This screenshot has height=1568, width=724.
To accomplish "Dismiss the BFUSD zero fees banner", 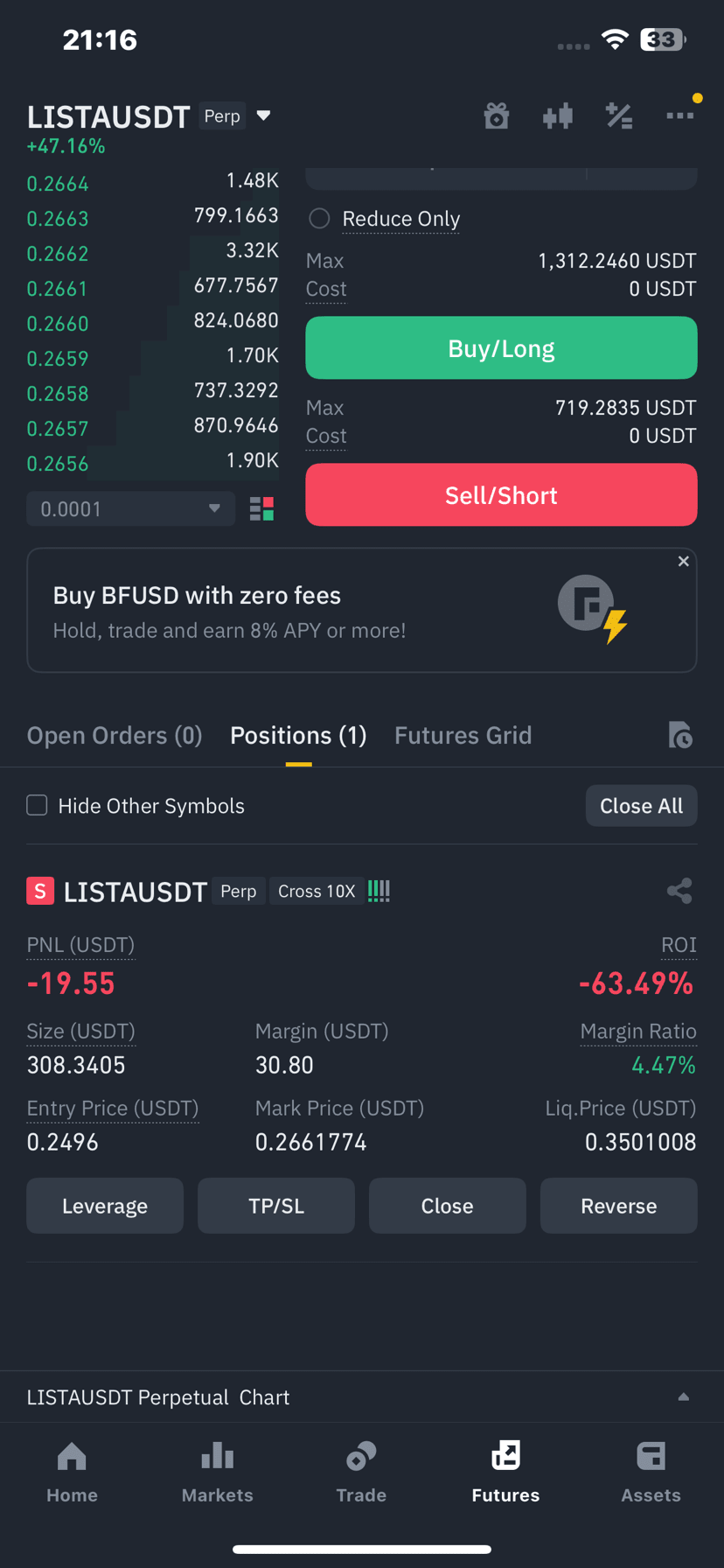I will [x=684, y=561].
